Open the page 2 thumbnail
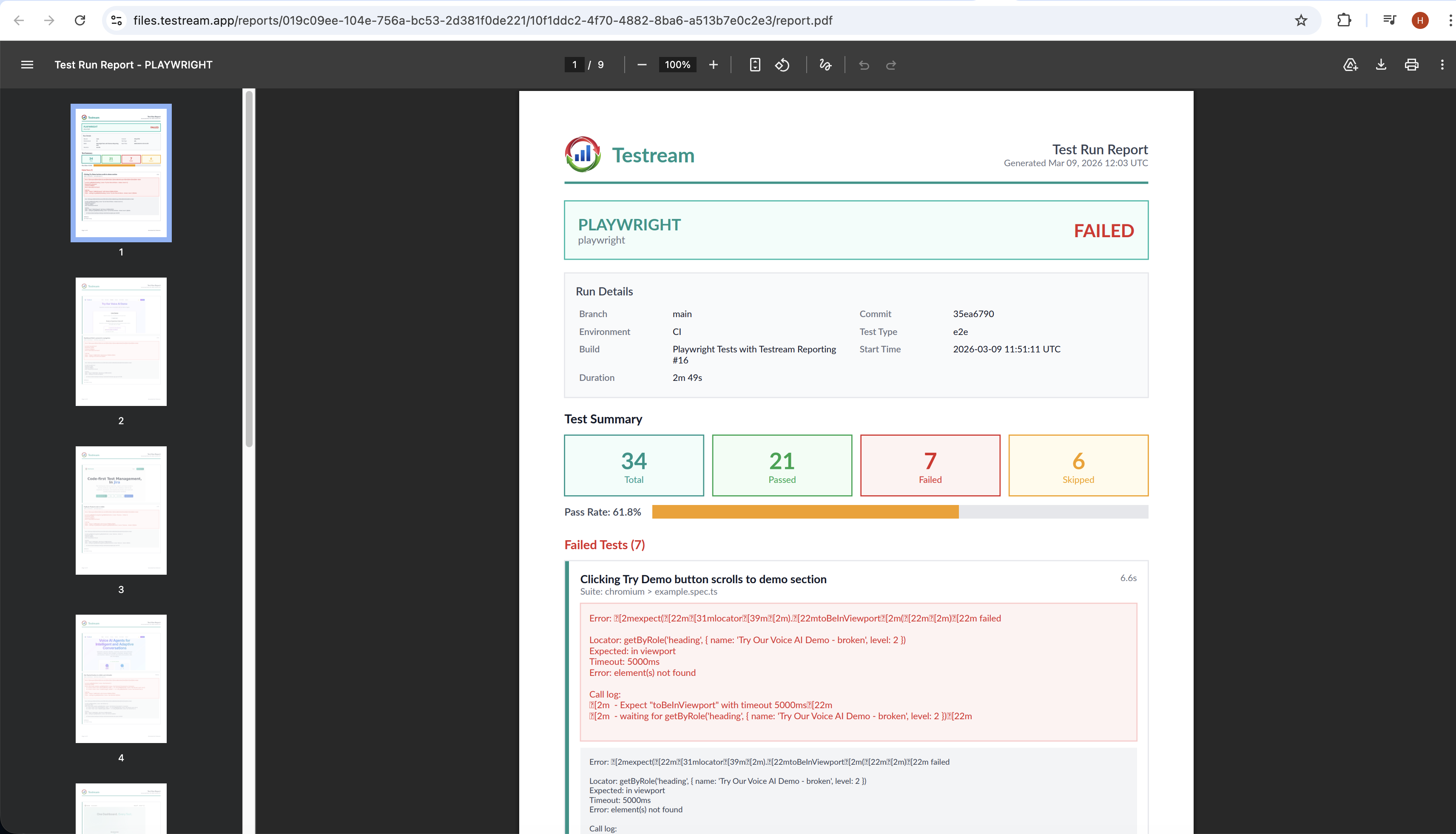Viewport: 1456px width, 834px height. 121,341
